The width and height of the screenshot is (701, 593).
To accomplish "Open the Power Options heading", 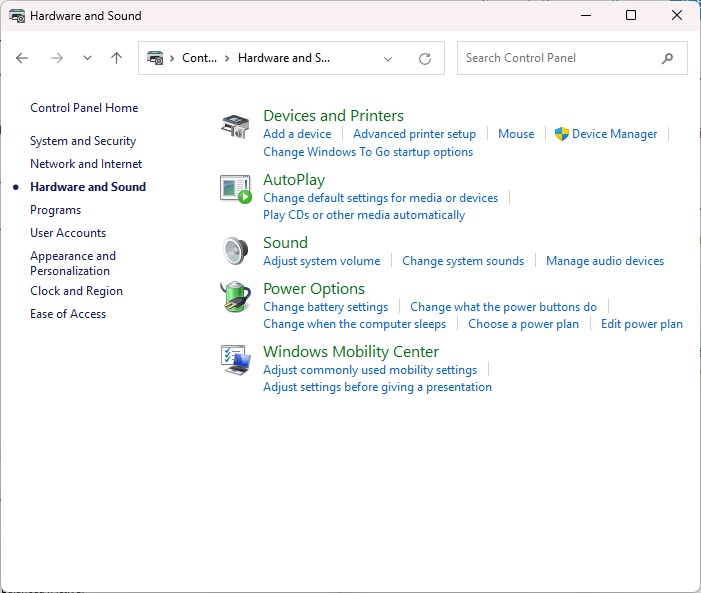I will (314, 289).
